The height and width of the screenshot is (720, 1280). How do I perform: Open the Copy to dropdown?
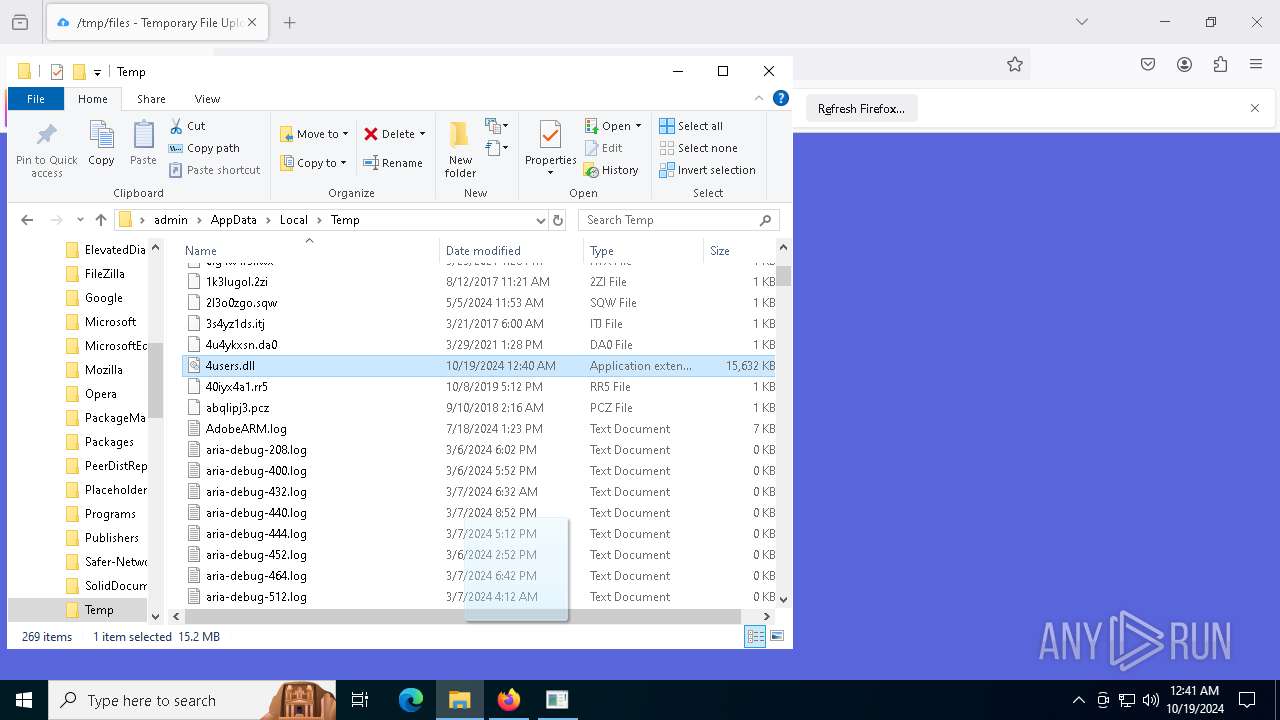click(x=314, y=163)
